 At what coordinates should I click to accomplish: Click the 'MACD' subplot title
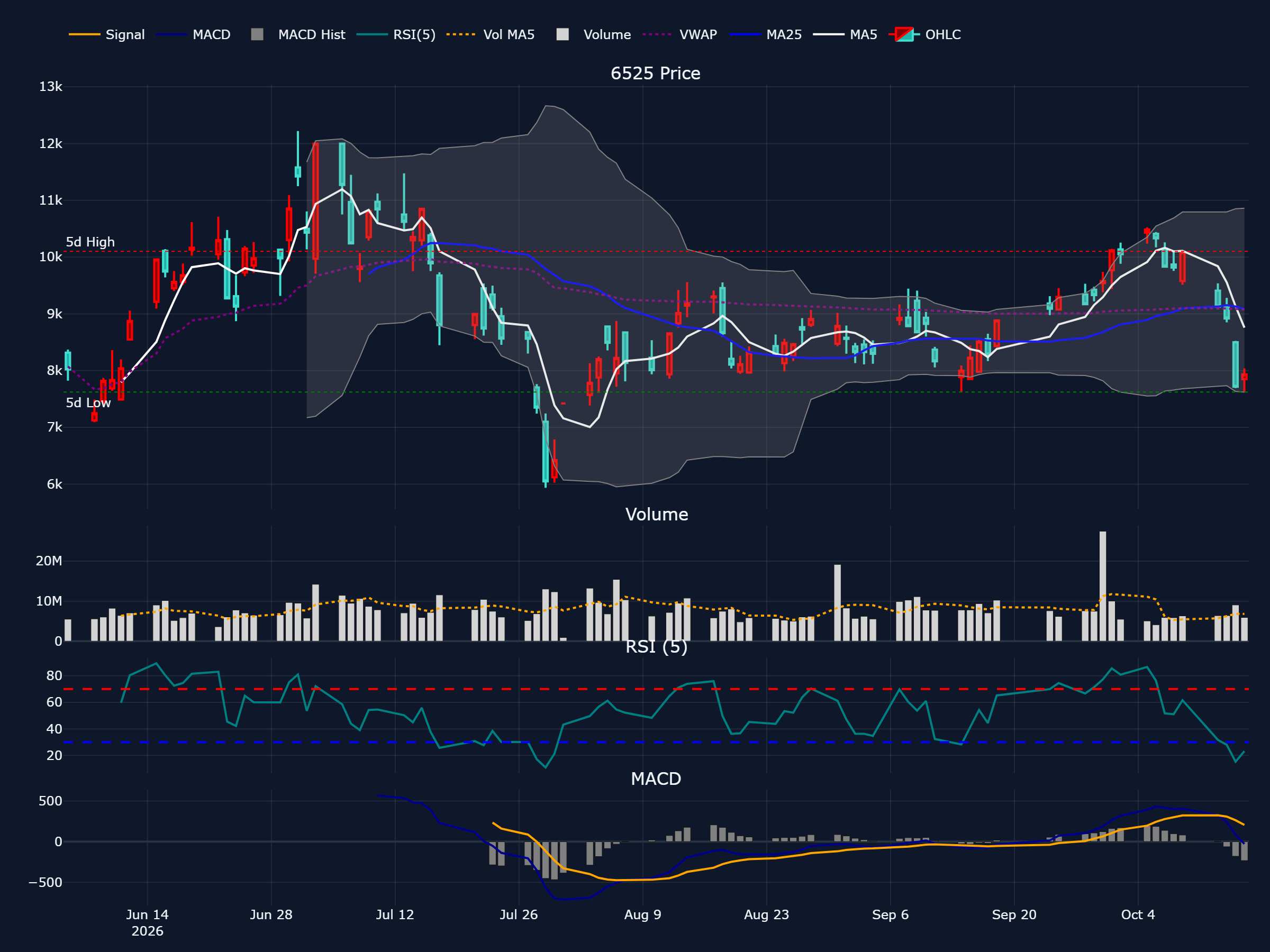(x=656, y=779)
